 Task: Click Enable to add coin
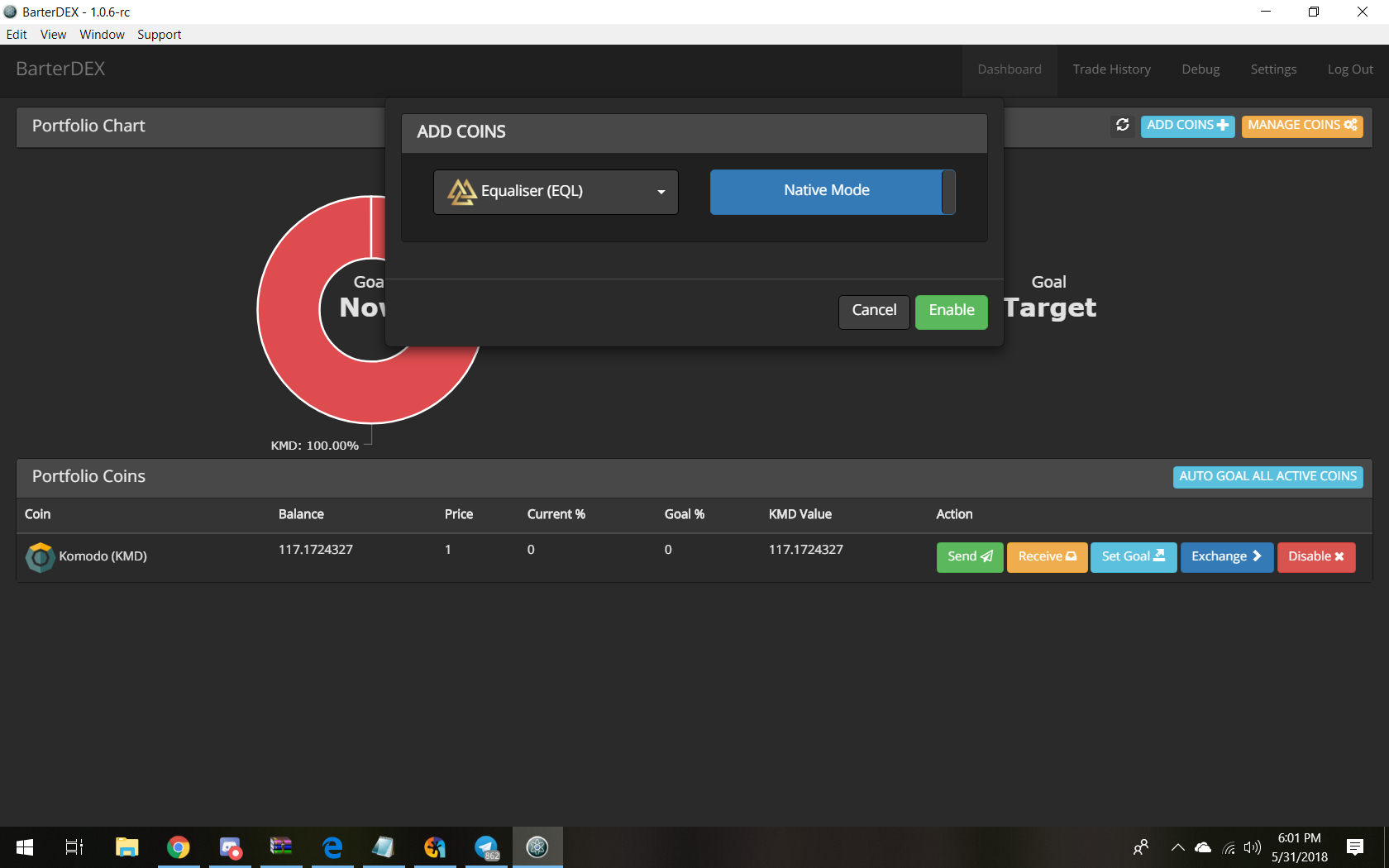point(951,312)
